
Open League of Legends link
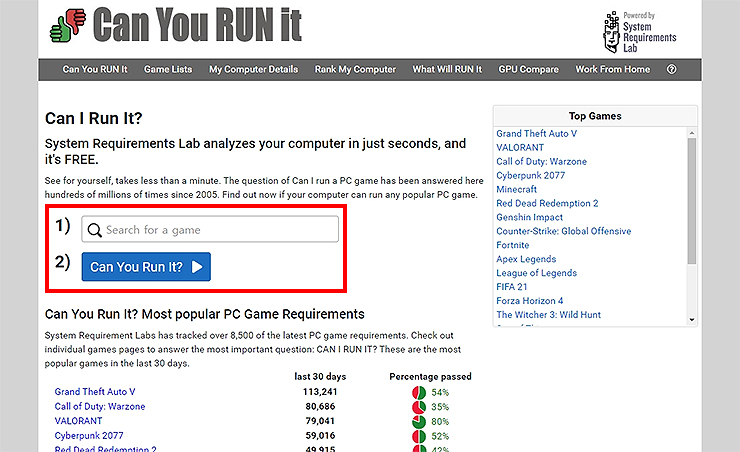tap(537, 273)
